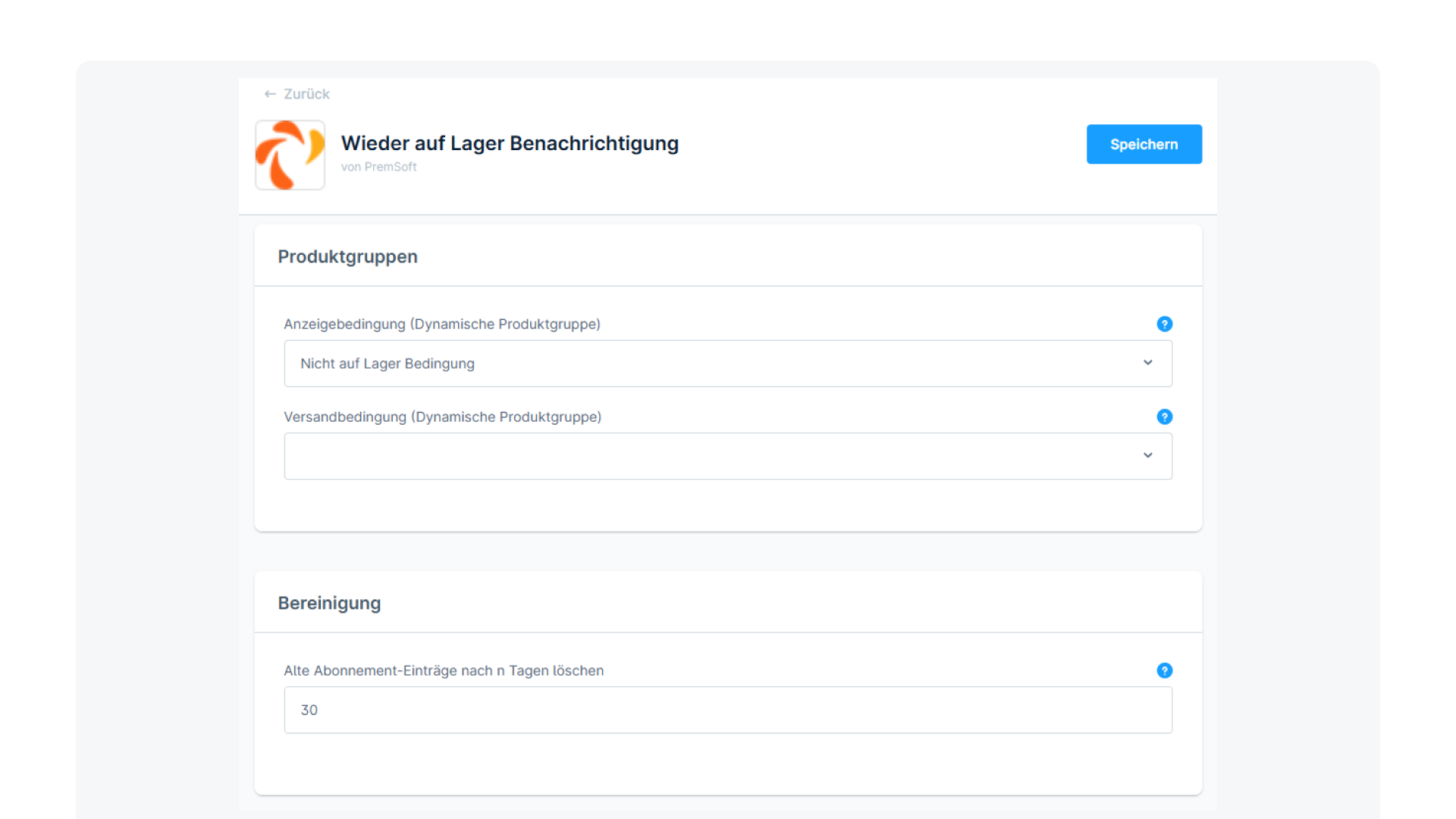Click the Versandbedingung (Dynamische Produktgruppe) label

[x=442, y=416]
